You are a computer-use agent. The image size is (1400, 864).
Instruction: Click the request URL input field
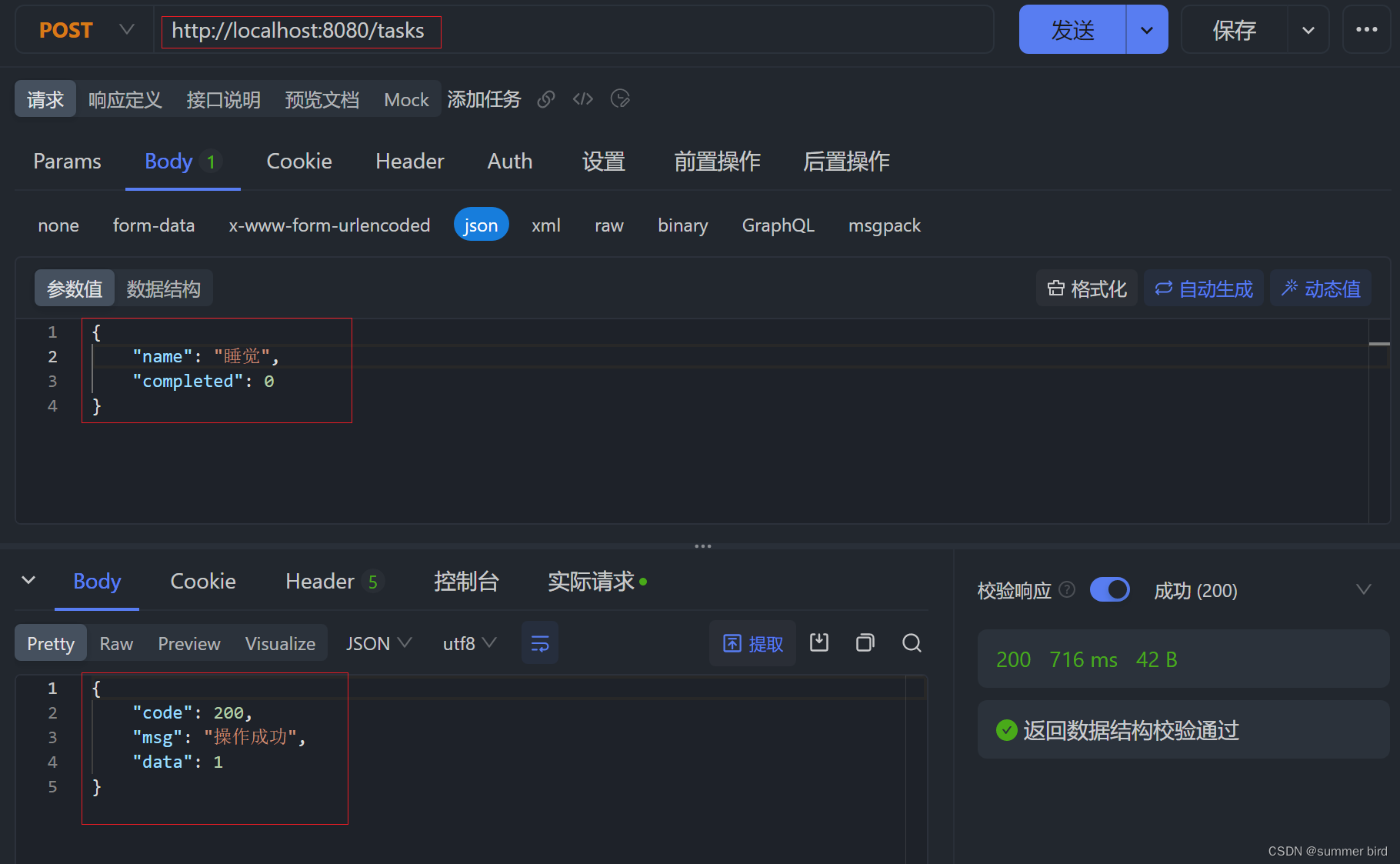tap(573, 30)
